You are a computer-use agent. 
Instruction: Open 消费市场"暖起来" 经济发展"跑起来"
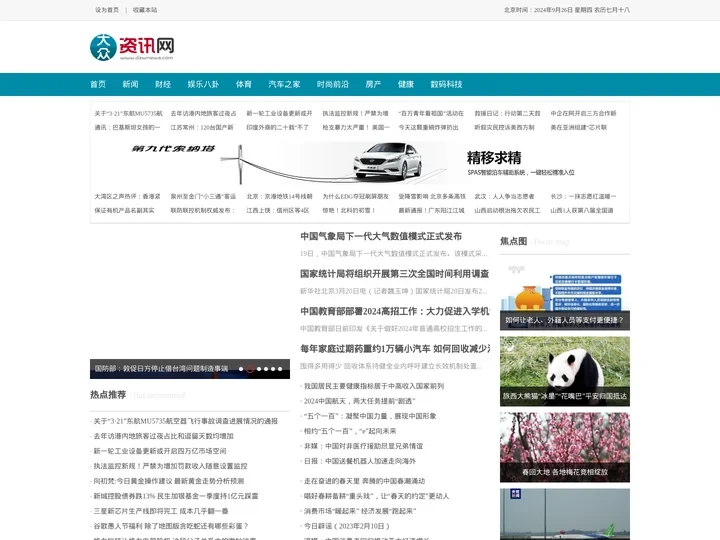360,511
